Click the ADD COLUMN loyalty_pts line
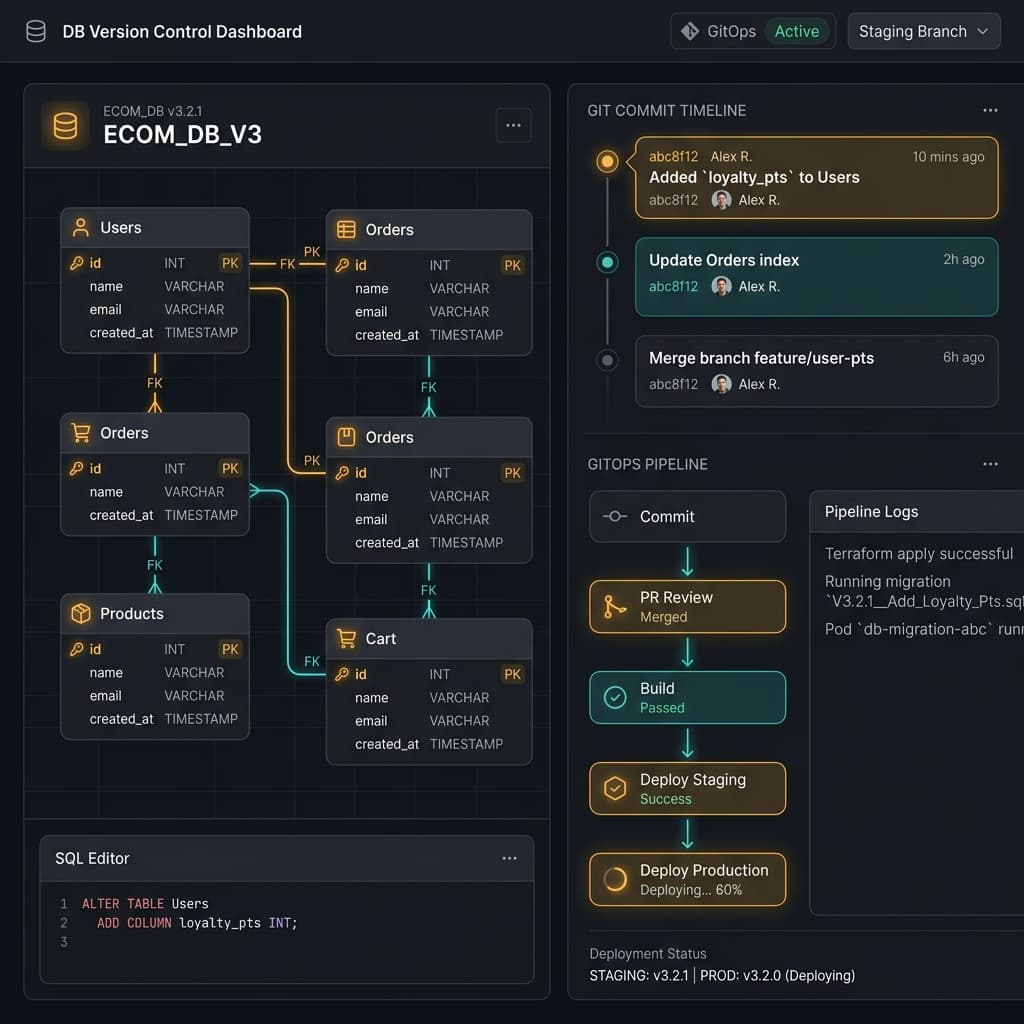Screen dimensions: 1024x1024 pyautogui.click(x=197, y=923)
